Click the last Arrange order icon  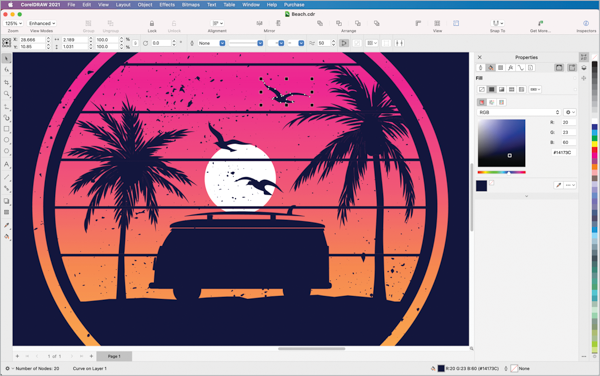coord(377,24)
